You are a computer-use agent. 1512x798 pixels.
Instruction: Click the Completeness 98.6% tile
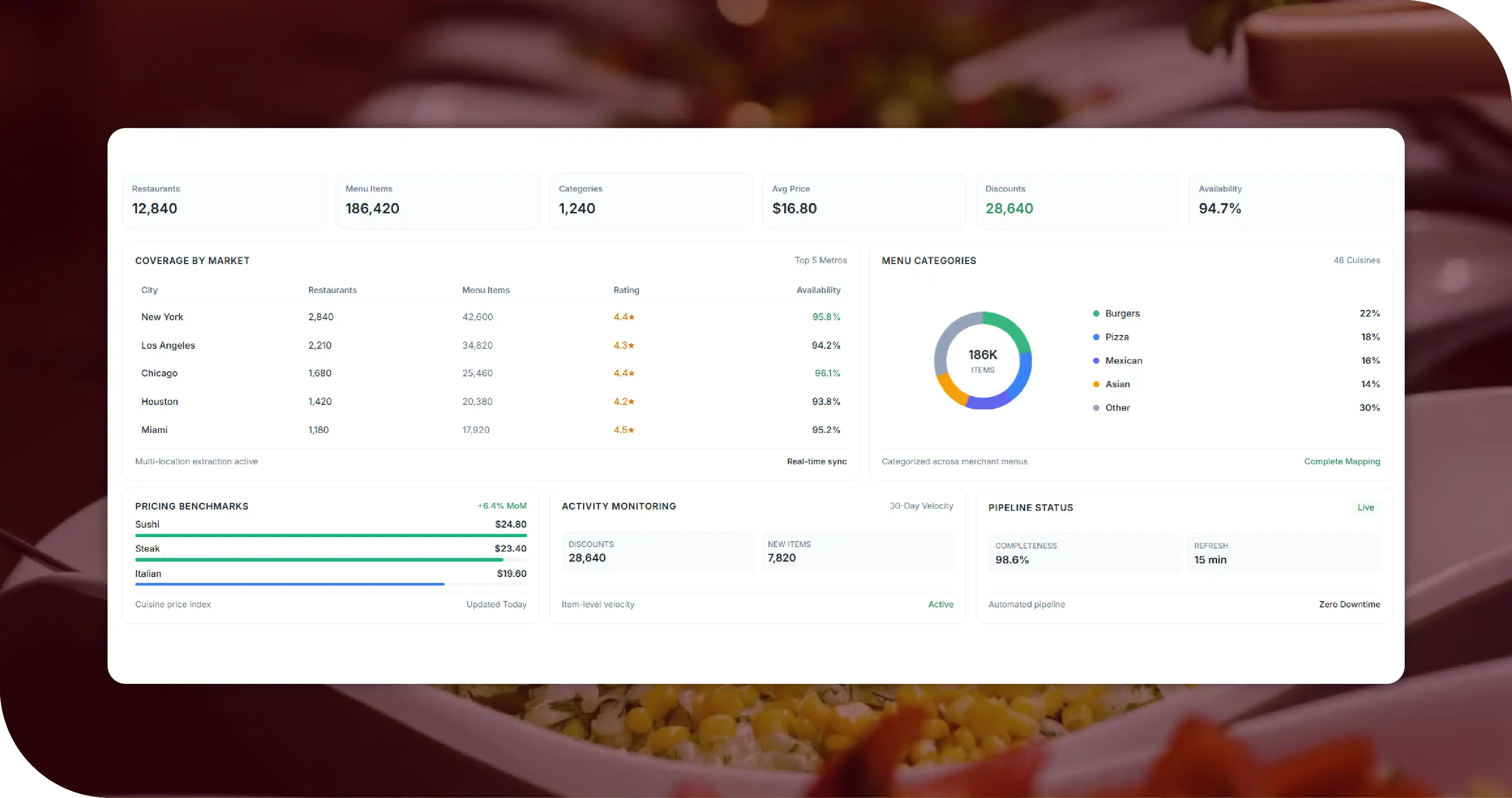coord(1085,554)
